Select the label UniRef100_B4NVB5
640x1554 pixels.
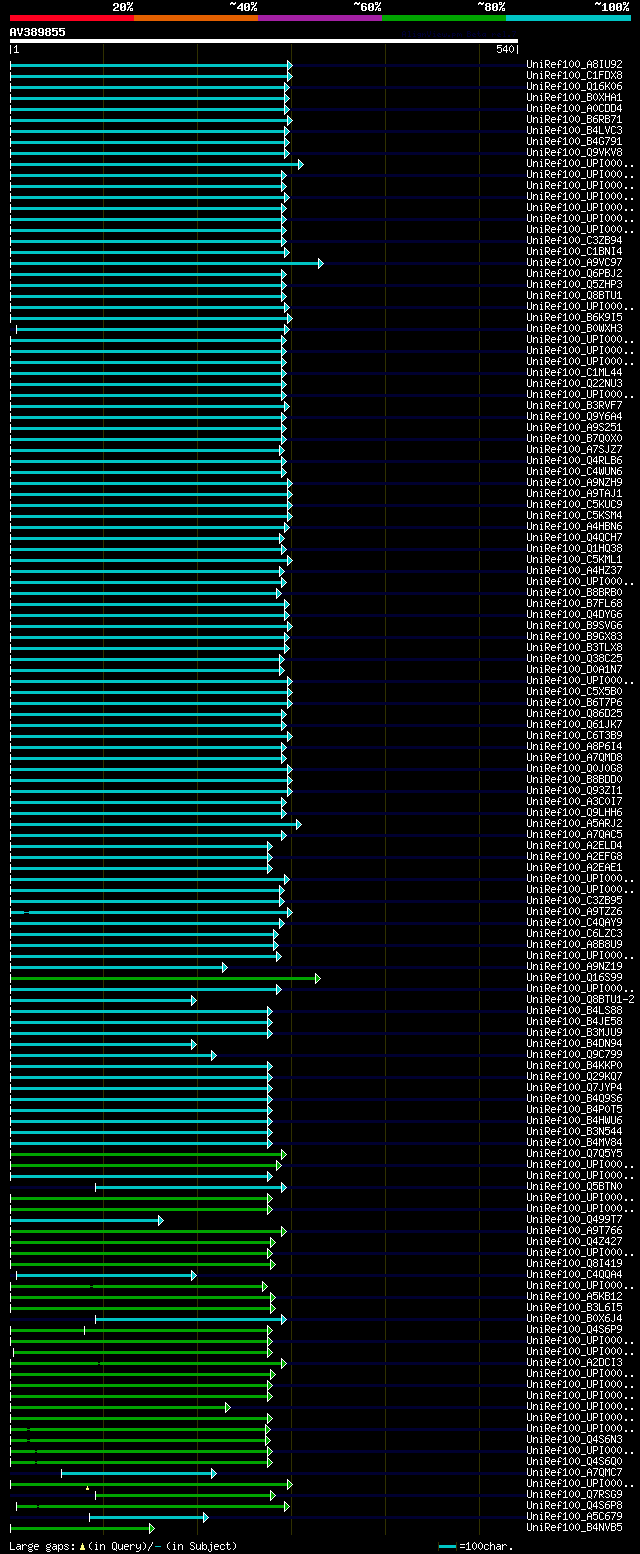click(x=574, y=1527)
